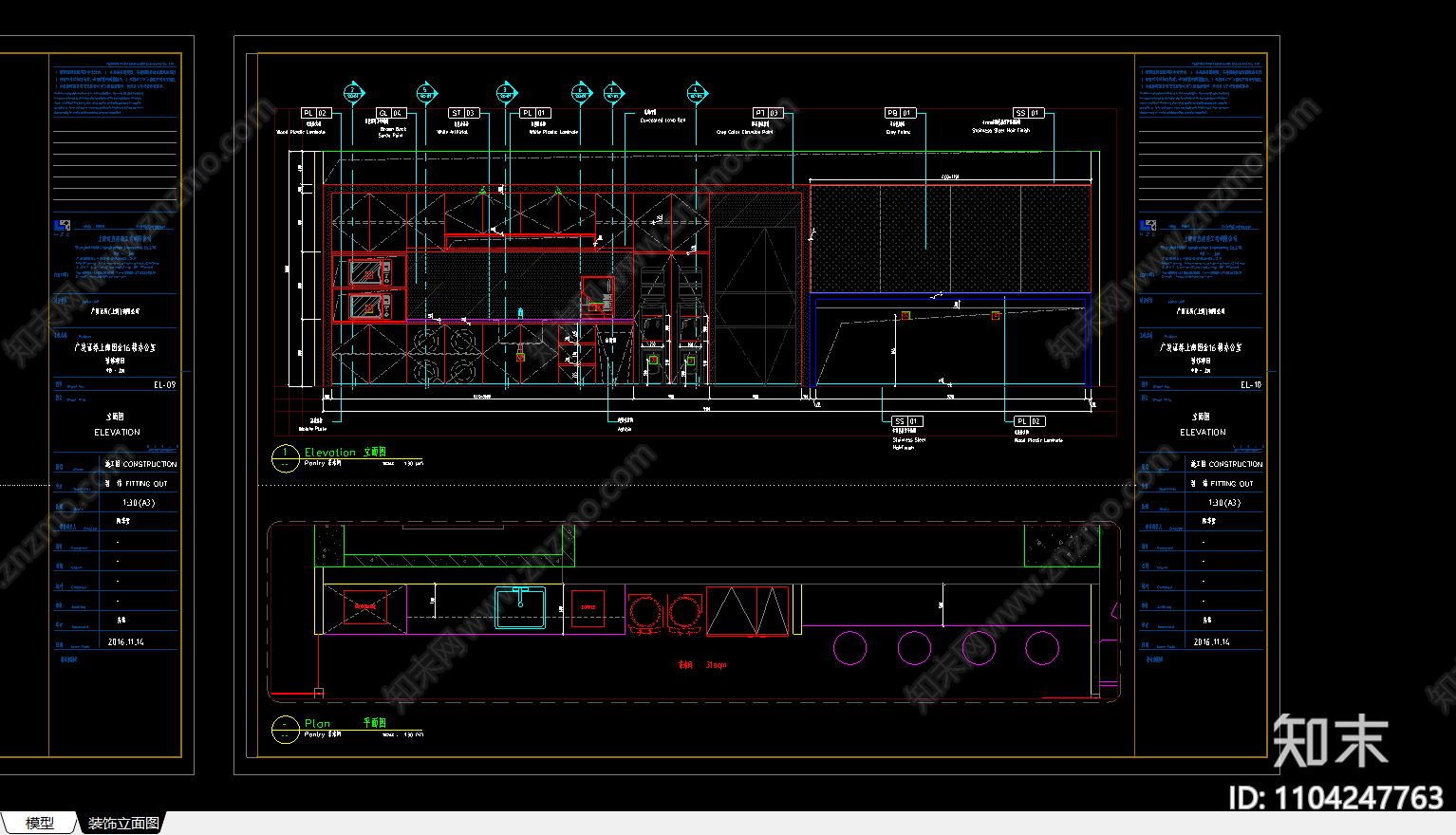Select 1:30(A3) scale in EL-10 title block

1224,503
